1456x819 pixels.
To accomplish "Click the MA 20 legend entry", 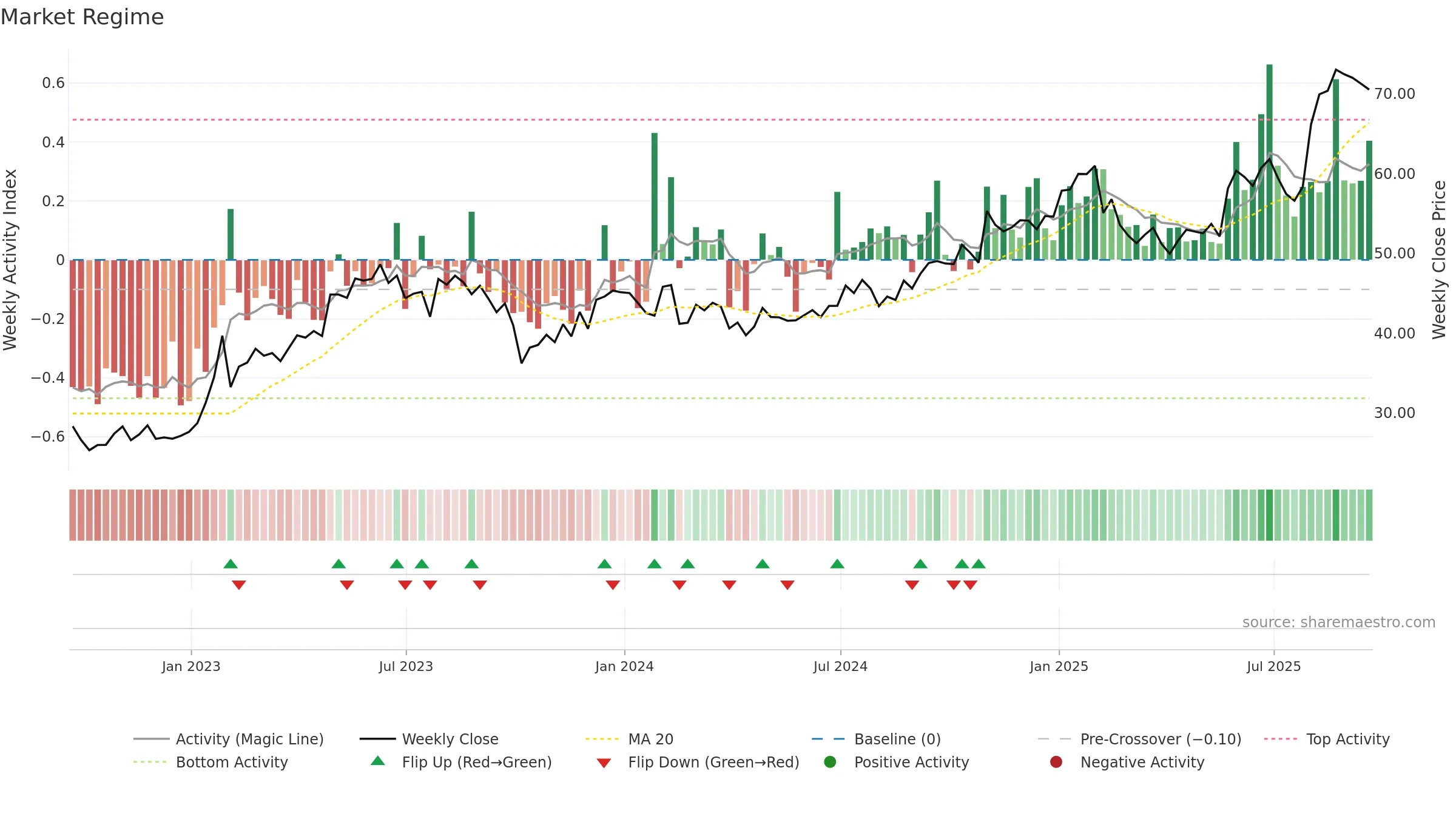I will pyautogui.click(x=630, y=739).
